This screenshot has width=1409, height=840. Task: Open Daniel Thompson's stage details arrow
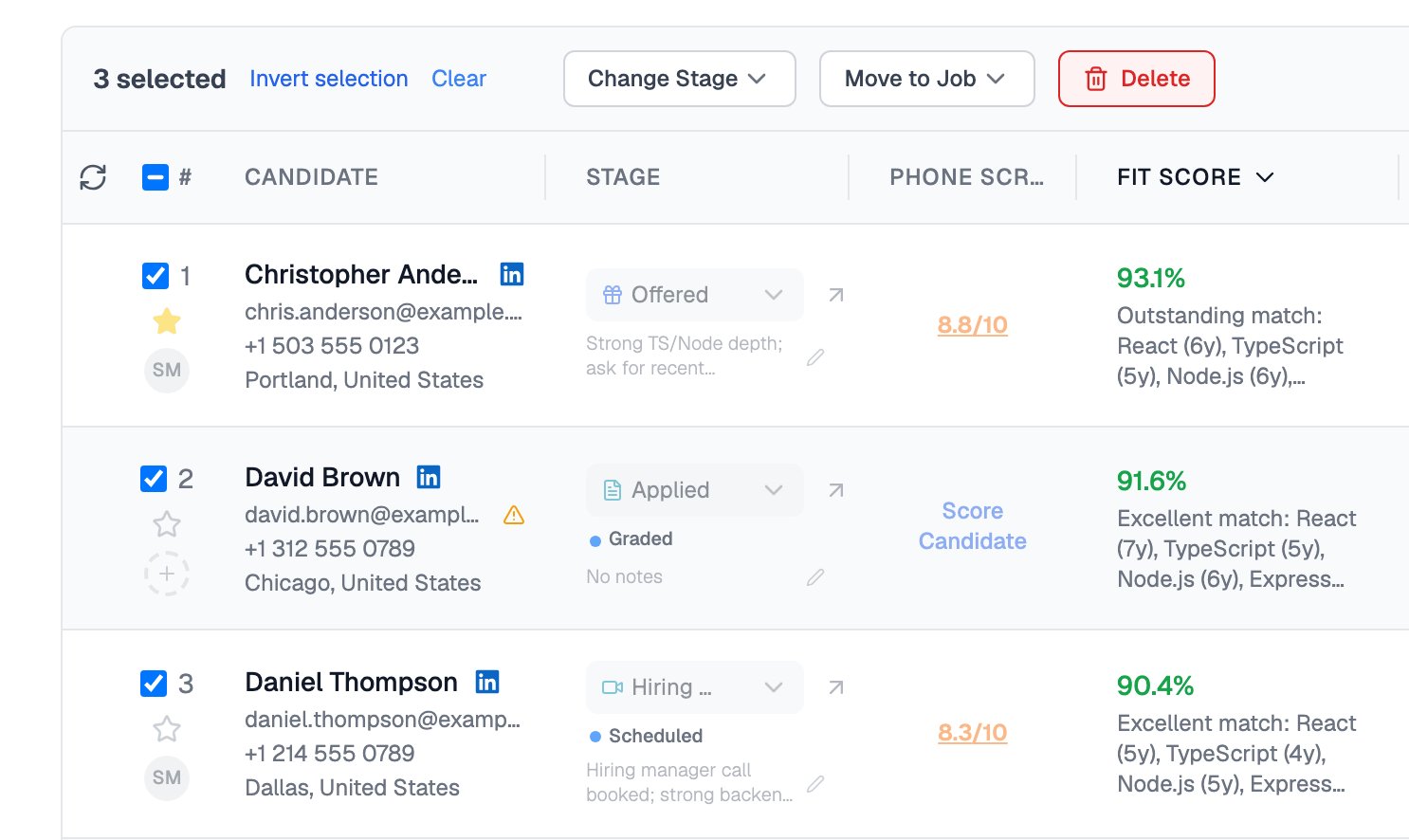pyautogui.click(x=835, y=687)
